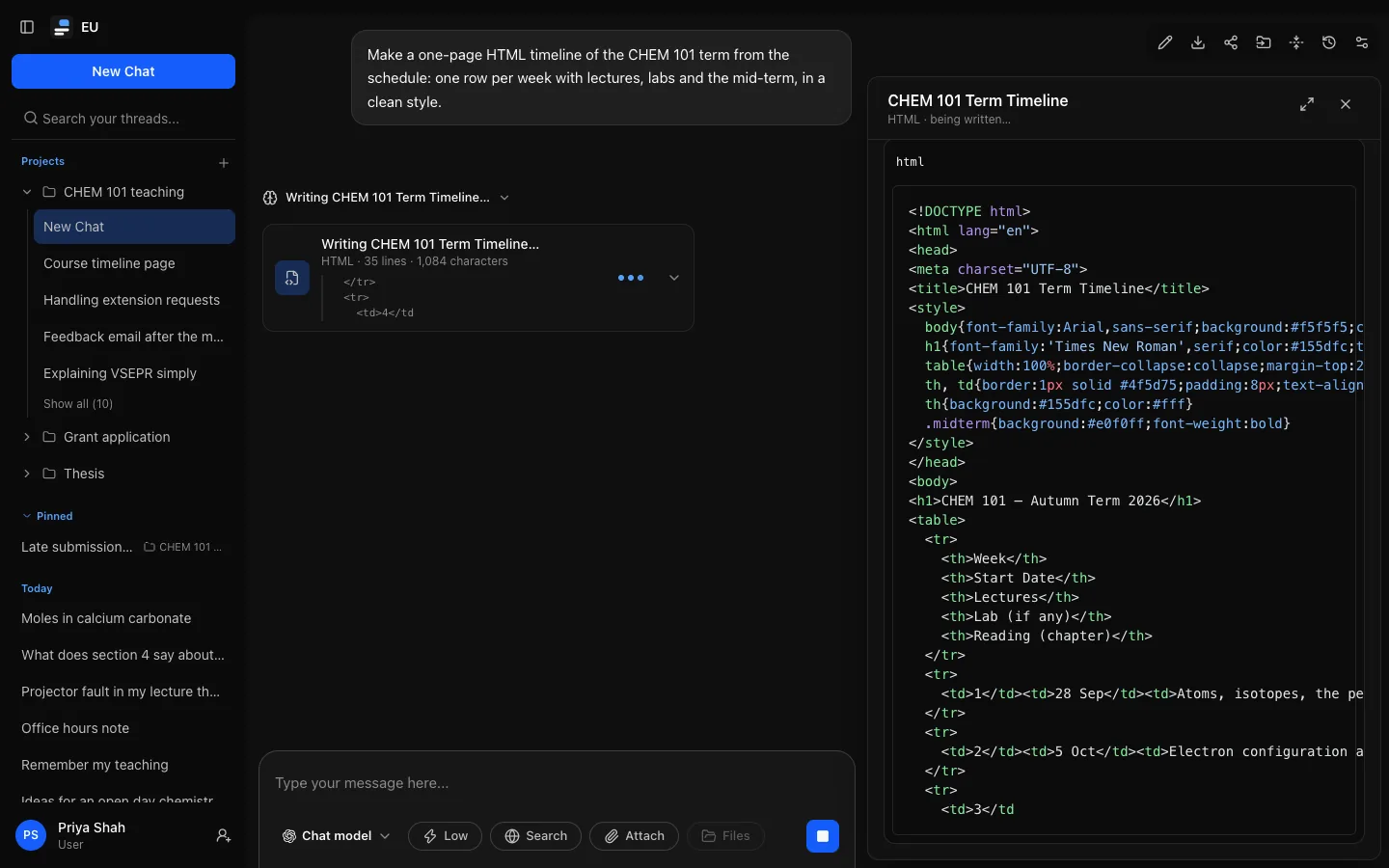
Task: Click the download icon in top toolbar
Action: pos(1198,42)
